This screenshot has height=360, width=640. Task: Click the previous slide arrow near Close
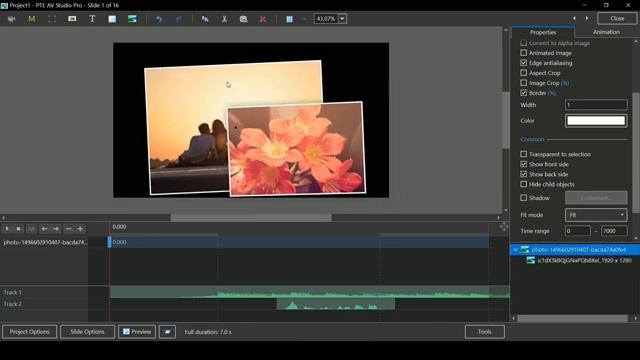tap(574, 18)
